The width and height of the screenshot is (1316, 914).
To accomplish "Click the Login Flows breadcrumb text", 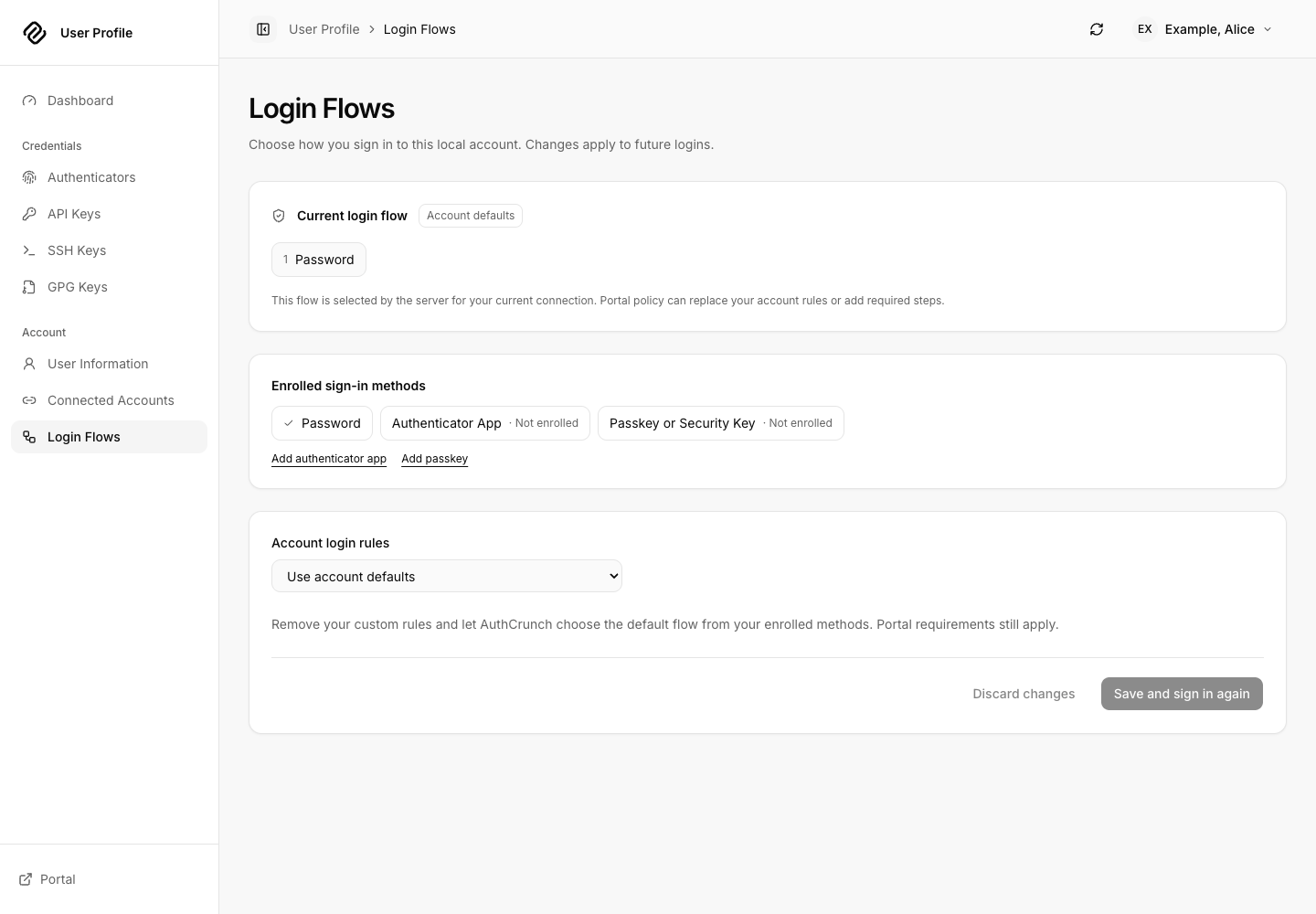I will pyautogui.click(x=419, y=29).
